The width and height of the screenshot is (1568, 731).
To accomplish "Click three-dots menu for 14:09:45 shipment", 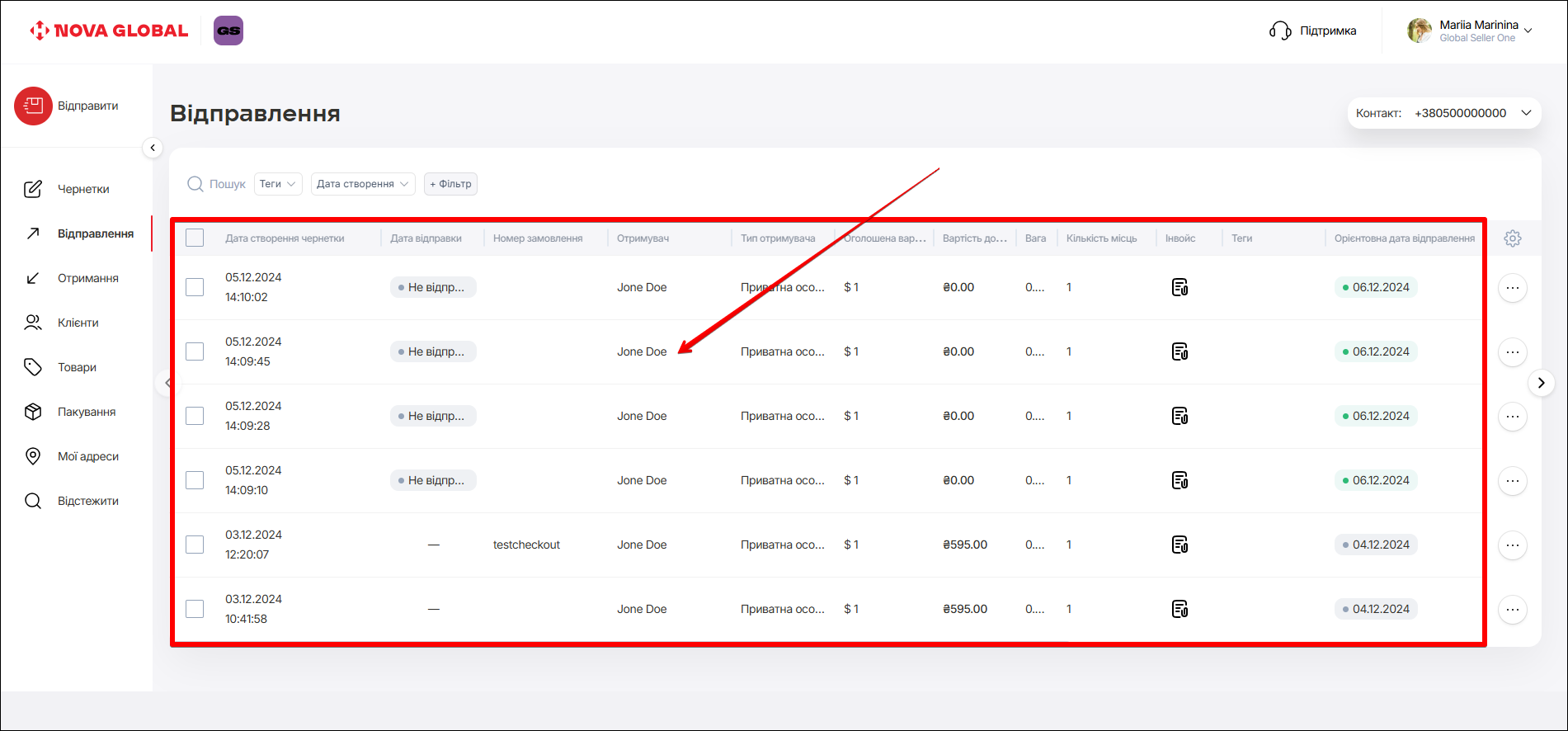I will (1512, 352).
